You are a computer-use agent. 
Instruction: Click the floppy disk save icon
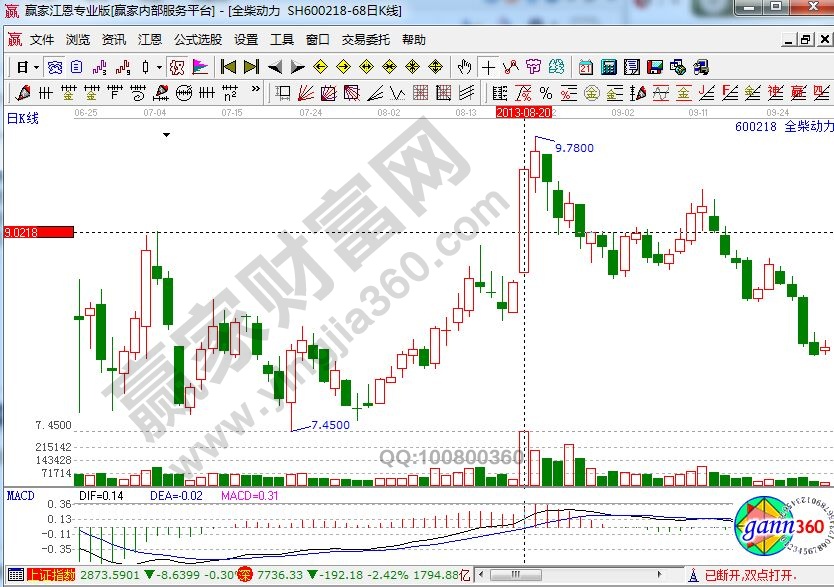coord(655,67)
